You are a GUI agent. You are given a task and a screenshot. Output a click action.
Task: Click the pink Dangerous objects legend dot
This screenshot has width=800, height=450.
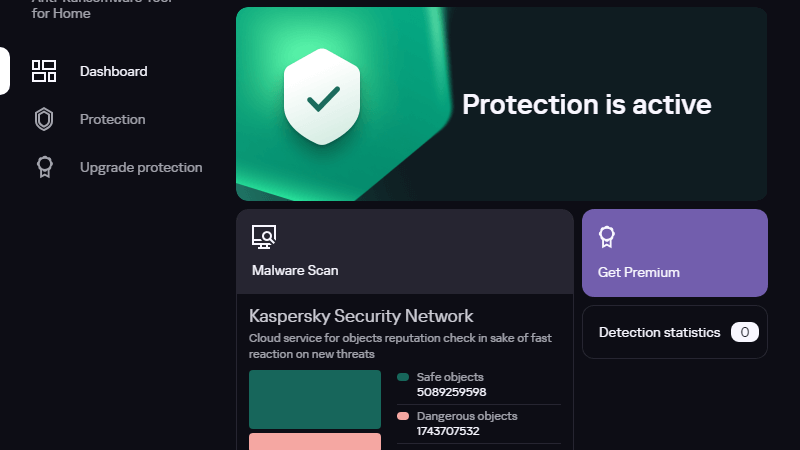point(403,416)
